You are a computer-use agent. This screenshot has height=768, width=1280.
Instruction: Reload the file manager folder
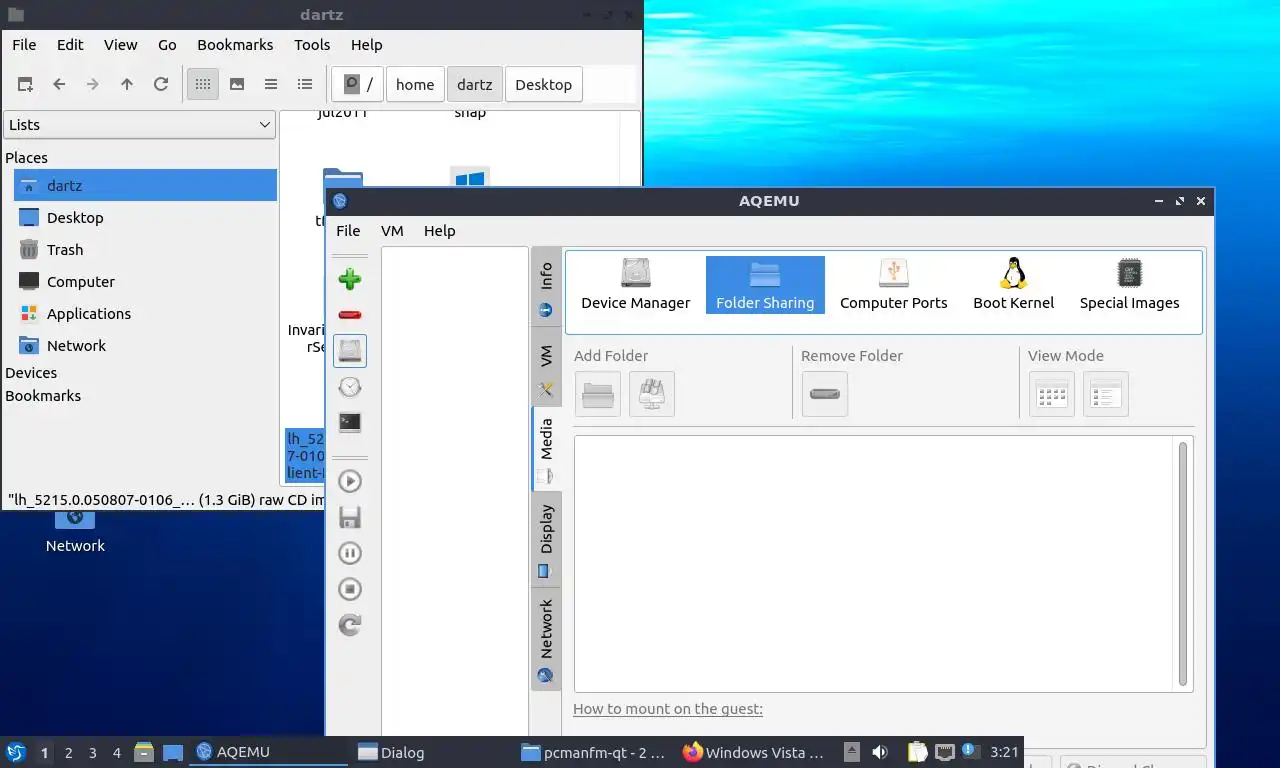(161, 84)
